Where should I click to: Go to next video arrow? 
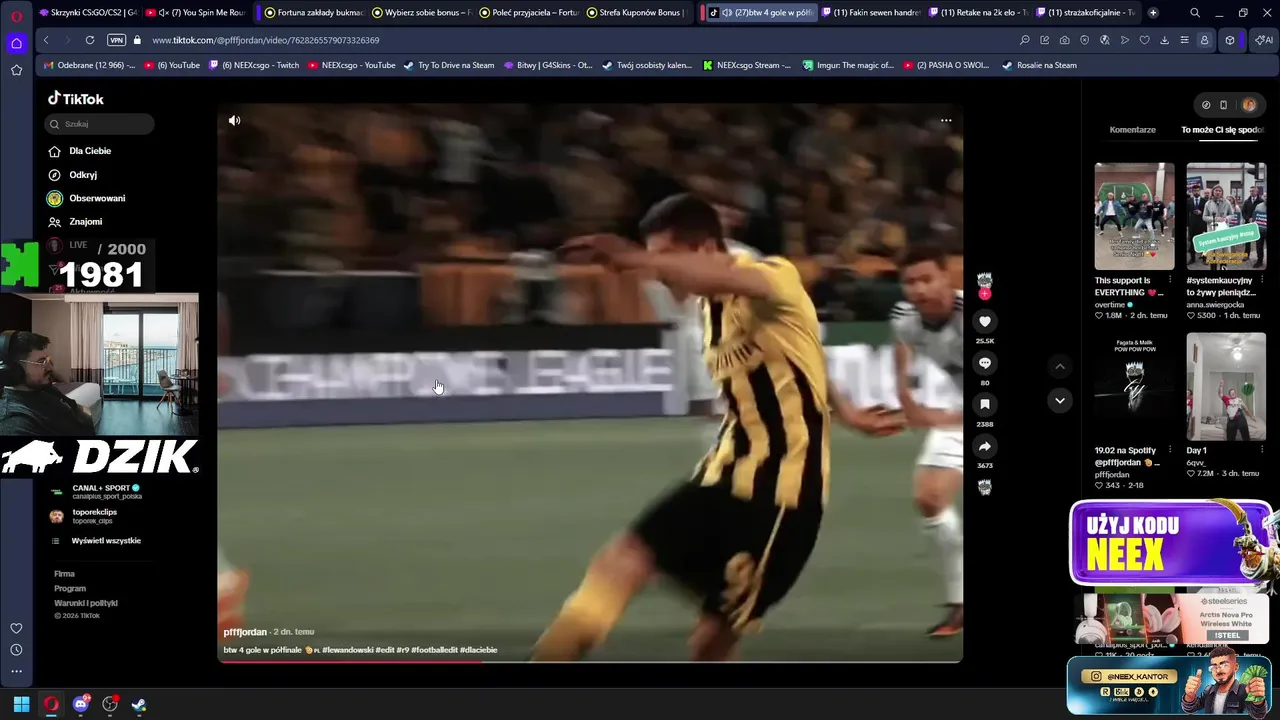[x=1060, y=401]
